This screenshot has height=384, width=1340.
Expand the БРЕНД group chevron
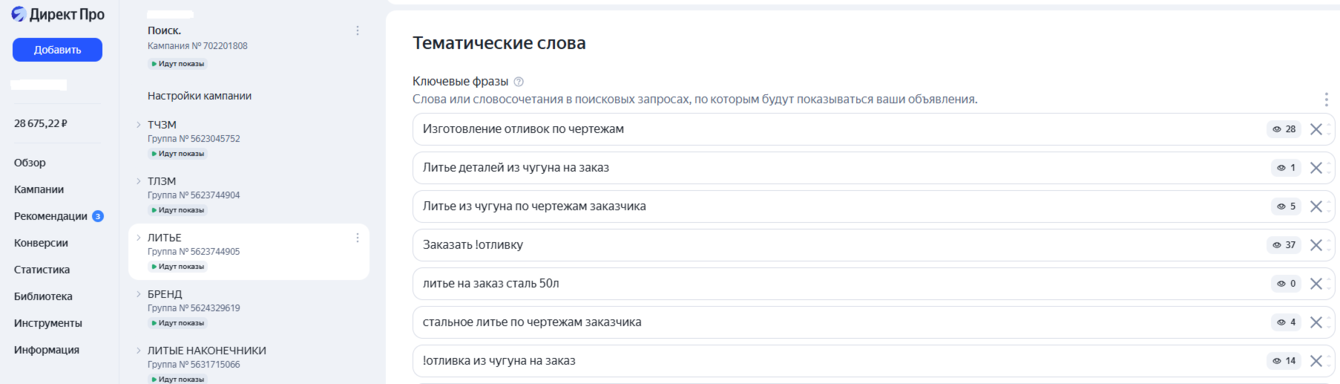(139, 294)
